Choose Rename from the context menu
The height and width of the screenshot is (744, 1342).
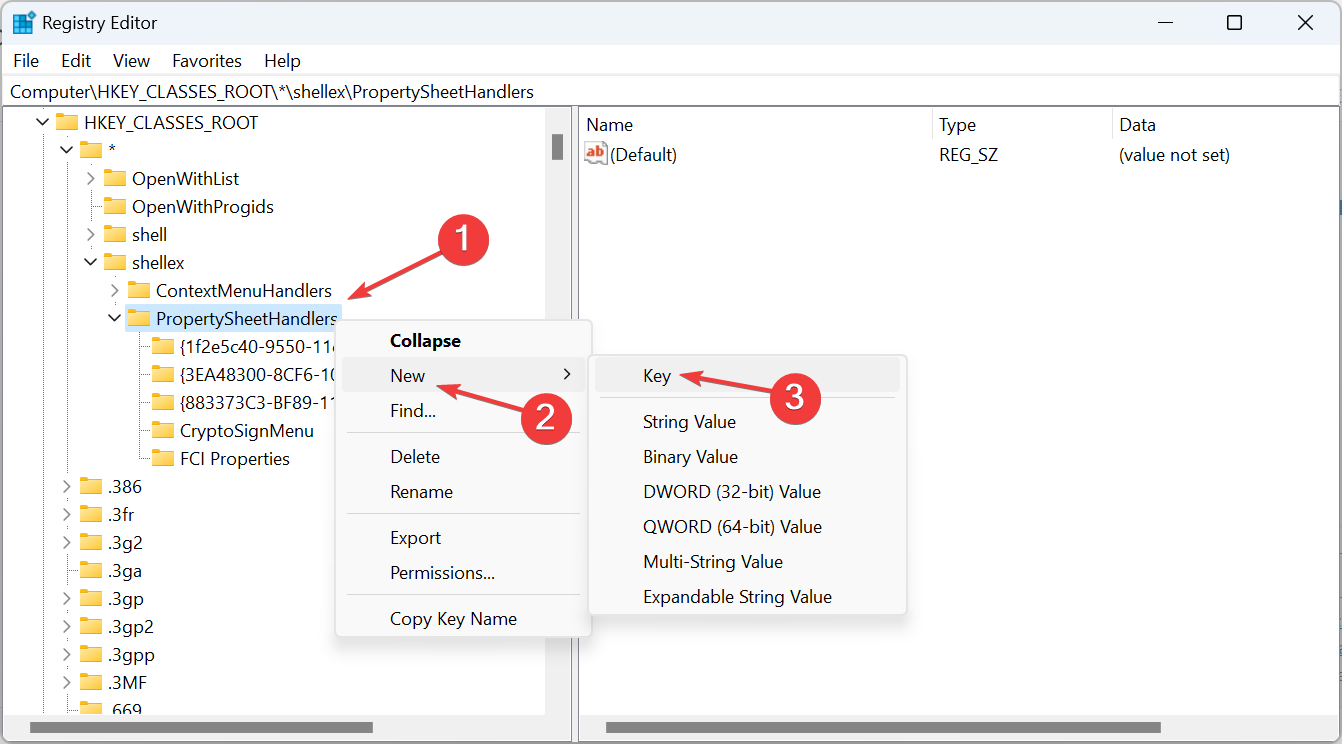464,491
